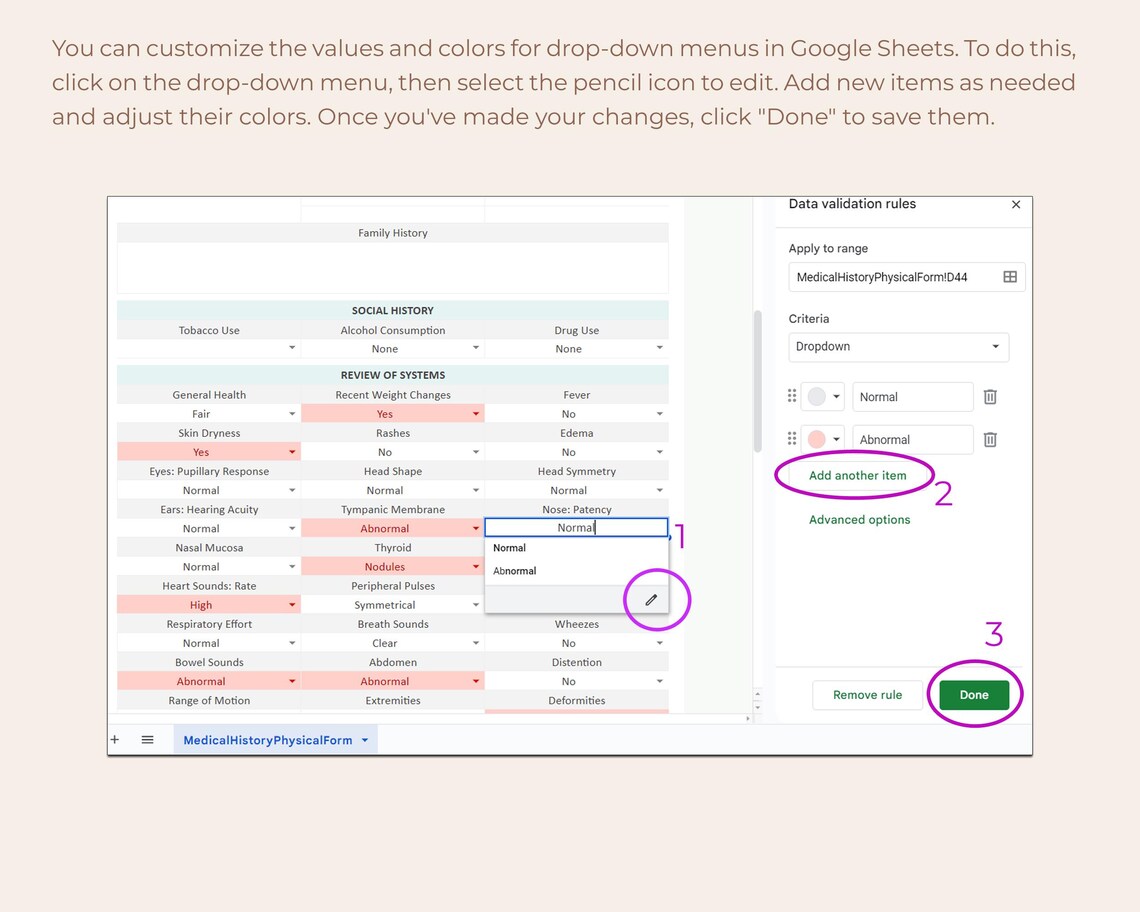Screen dimensions: 1140x912
Task: Open the General Health Fair dropdown arrow
Action: point(292,414)
